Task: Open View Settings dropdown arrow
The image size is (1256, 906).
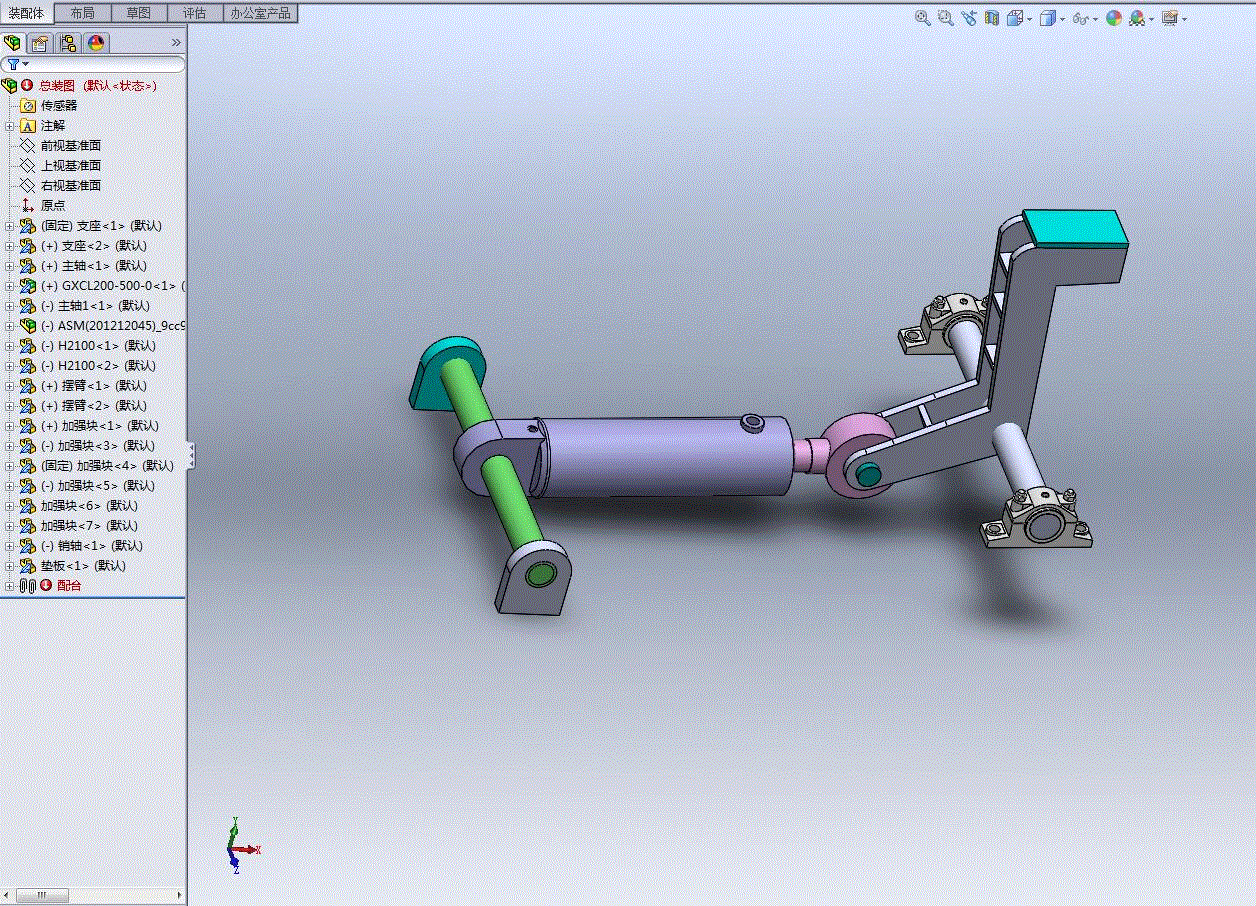Action: (1184, 19)
